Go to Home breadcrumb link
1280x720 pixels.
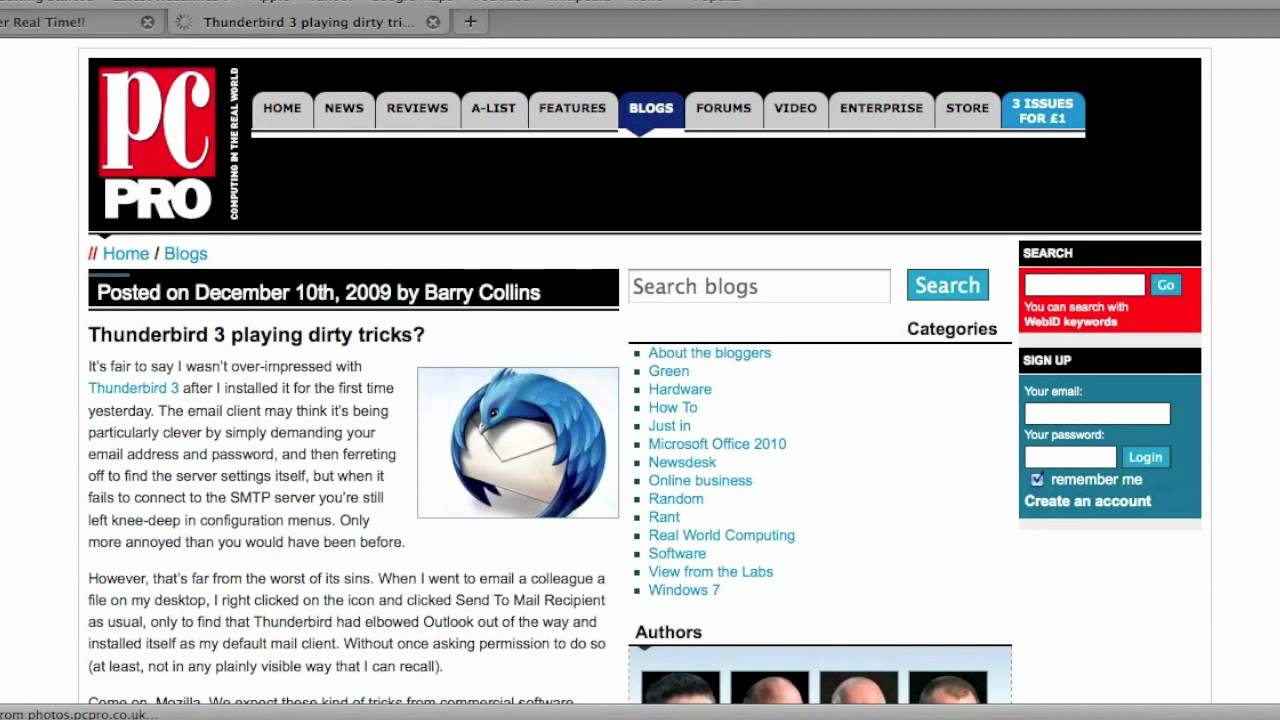pyautogui.click(x=126, y=254)
